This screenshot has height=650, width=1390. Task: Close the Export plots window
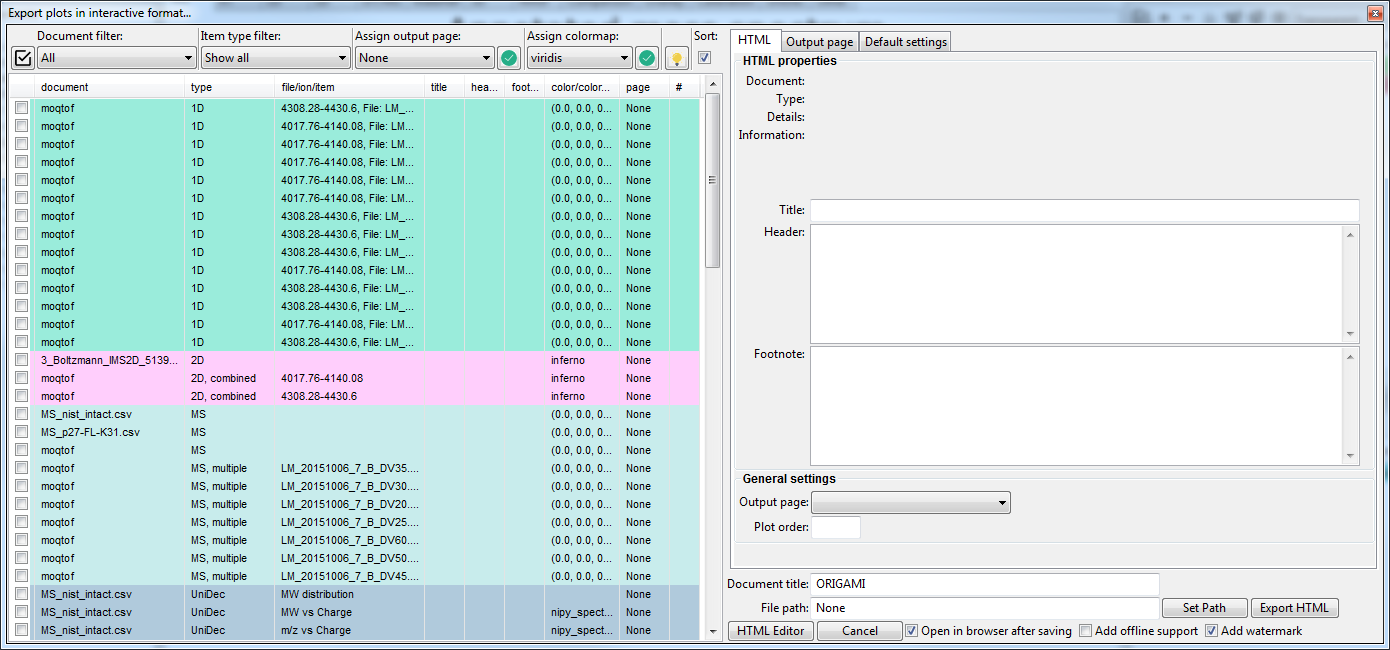[1370, 12]
